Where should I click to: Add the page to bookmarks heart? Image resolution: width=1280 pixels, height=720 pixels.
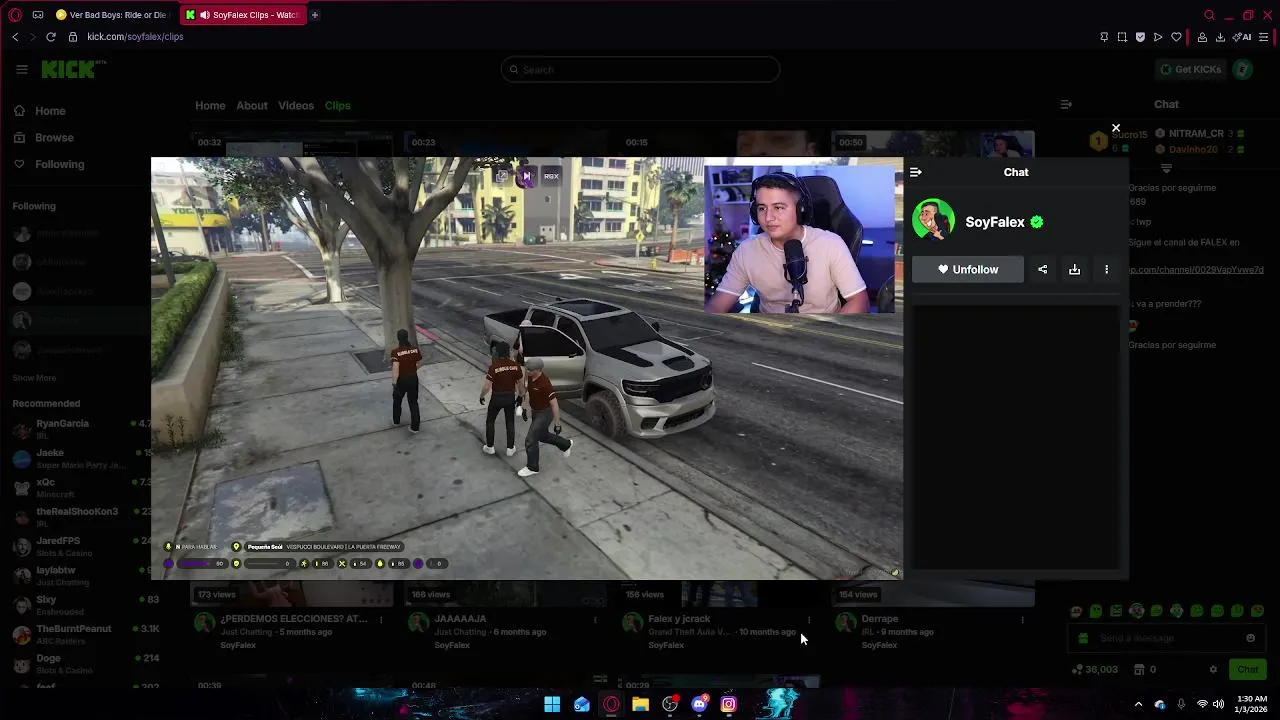point(1176,37)
